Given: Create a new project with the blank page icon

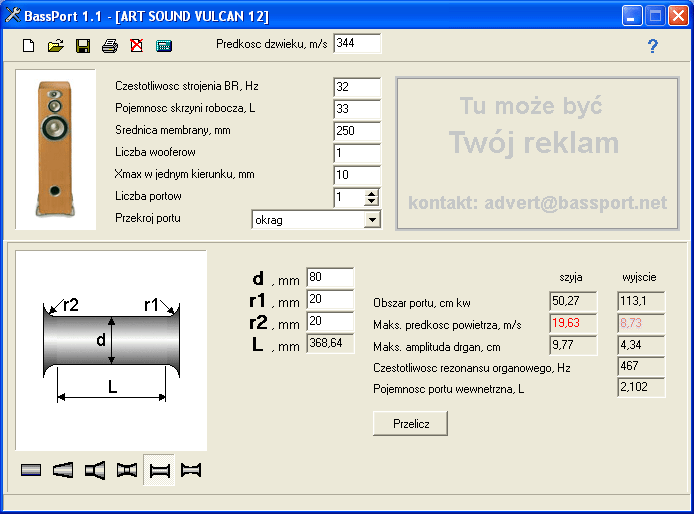Looking at the screenshot, I should [x=29, y=46].
